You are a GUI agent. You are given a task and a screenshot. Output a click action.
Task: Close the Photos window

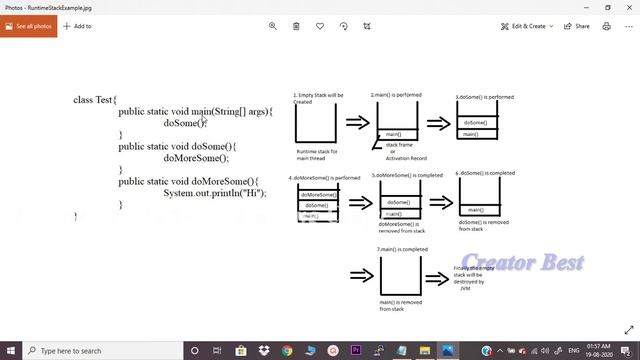[629, 7]
